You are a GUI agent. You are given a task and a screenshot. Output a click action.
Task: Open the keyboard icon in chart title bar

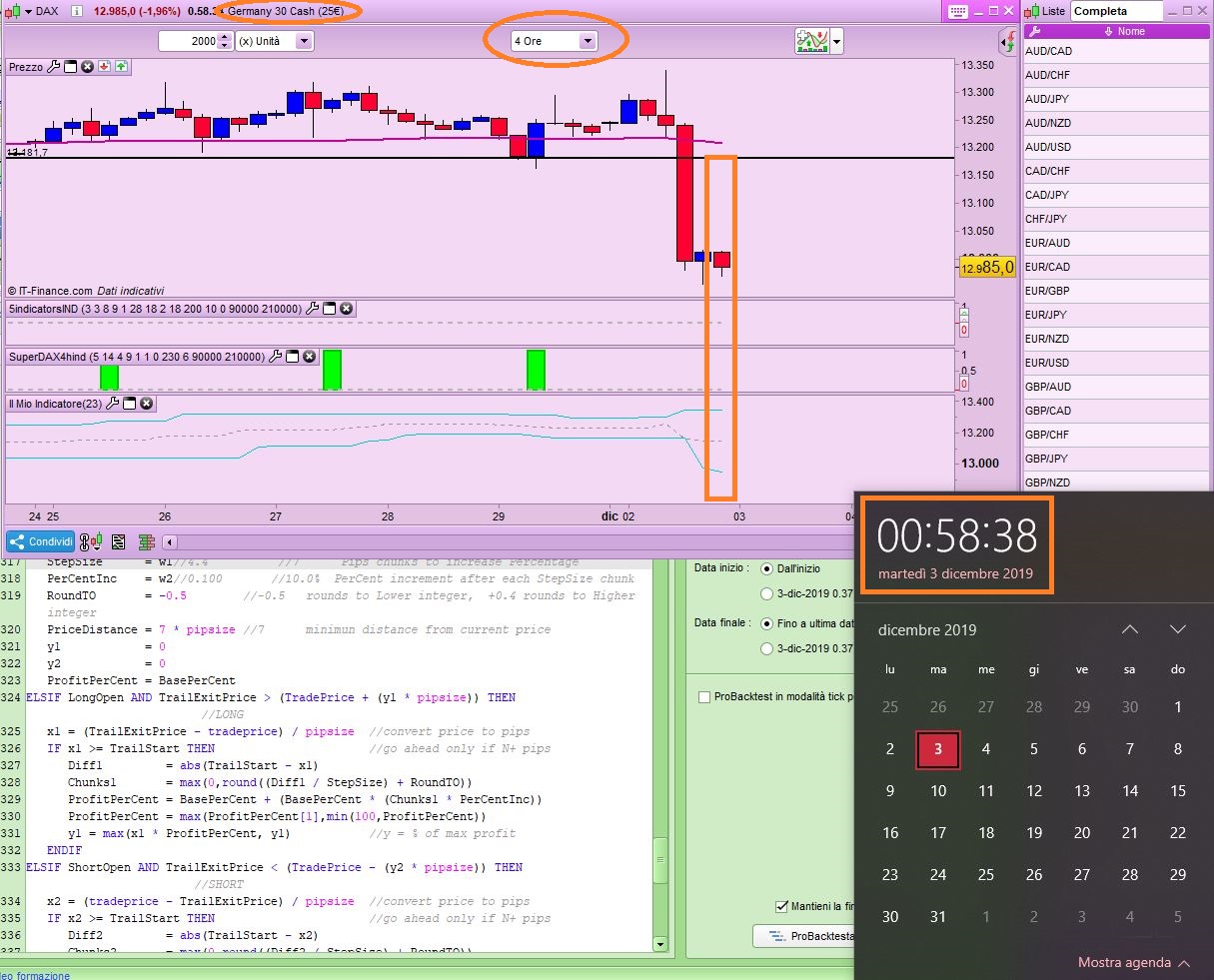957,11
